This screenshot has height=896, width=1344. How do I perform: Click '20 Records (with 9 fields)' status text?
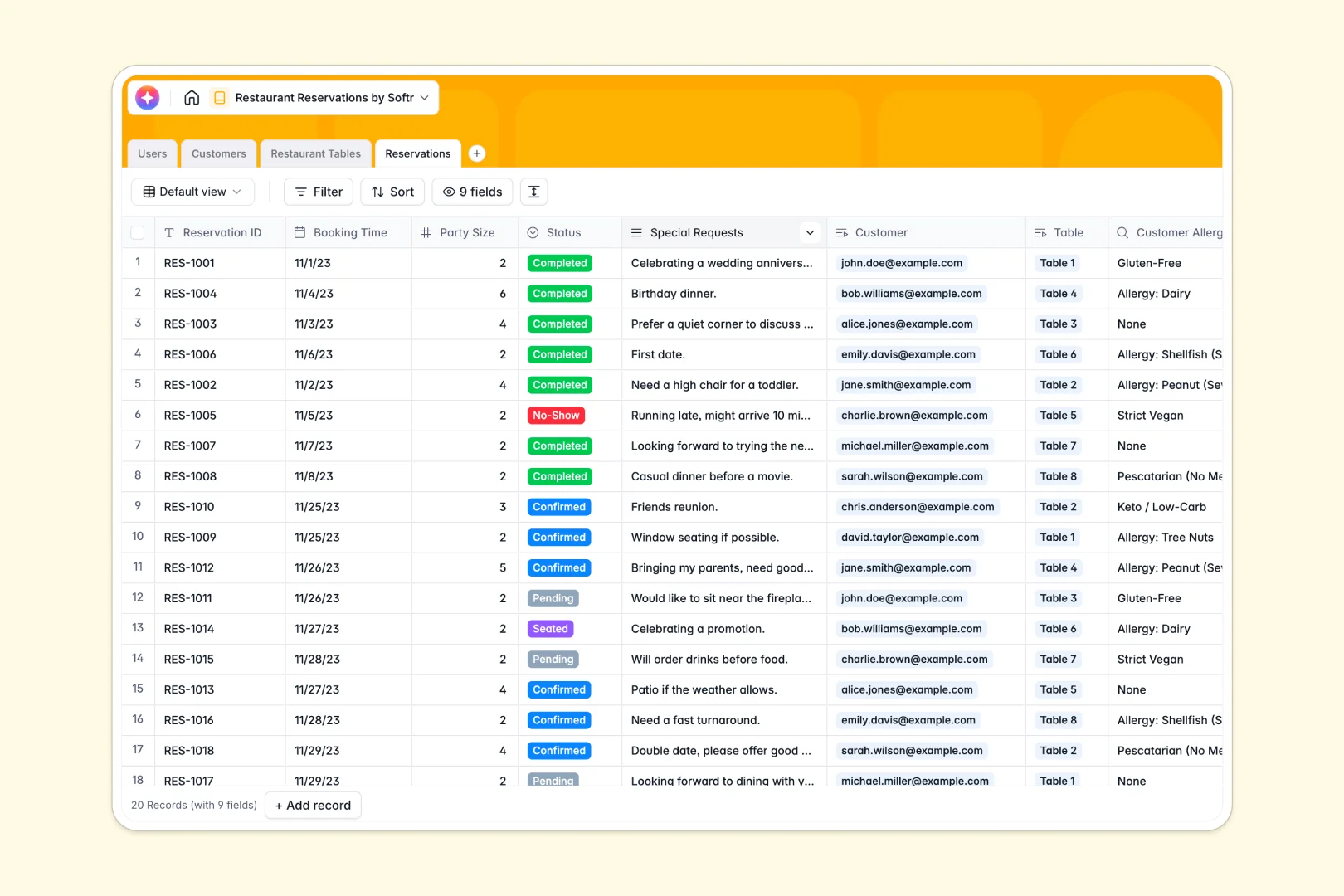(194, 806)
